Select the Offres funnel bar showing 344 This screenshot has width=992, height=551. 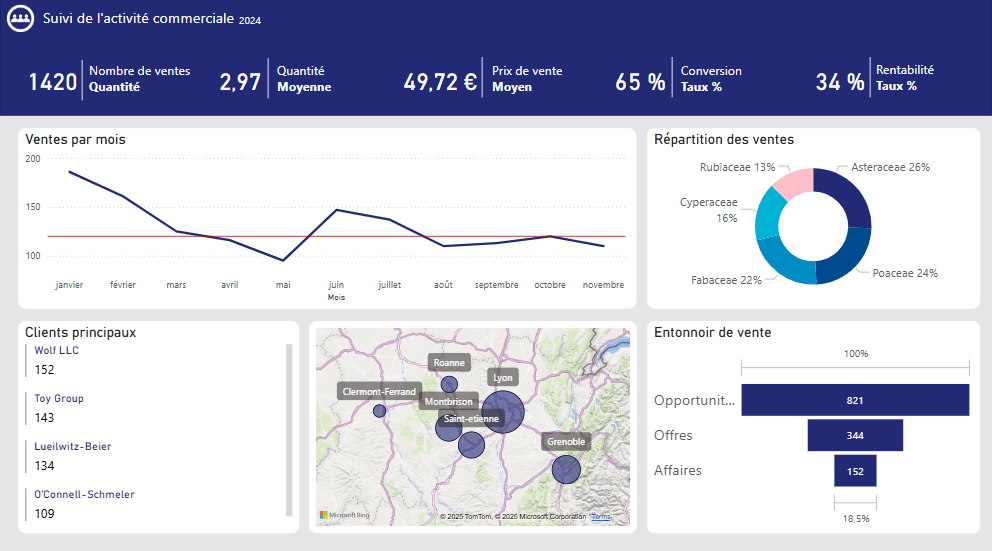(x=854, y=435)
